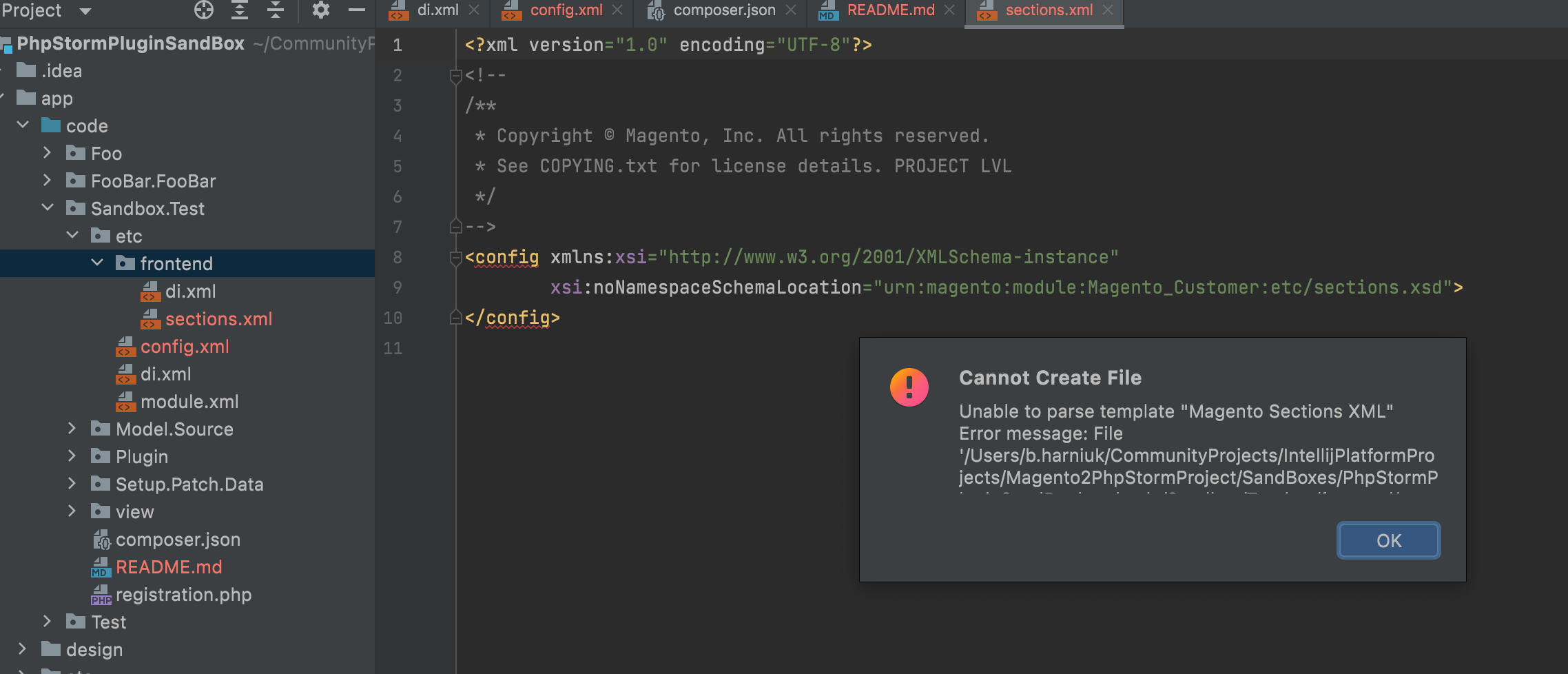Select the app folder
This screenshot has height=674, width=1568.
(x=56, y=99)
